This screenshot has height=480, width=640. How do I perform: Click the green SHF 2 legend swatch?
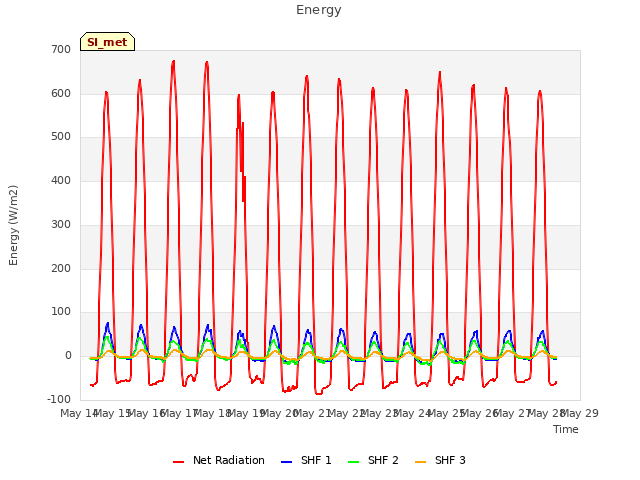tap(353, 462)
